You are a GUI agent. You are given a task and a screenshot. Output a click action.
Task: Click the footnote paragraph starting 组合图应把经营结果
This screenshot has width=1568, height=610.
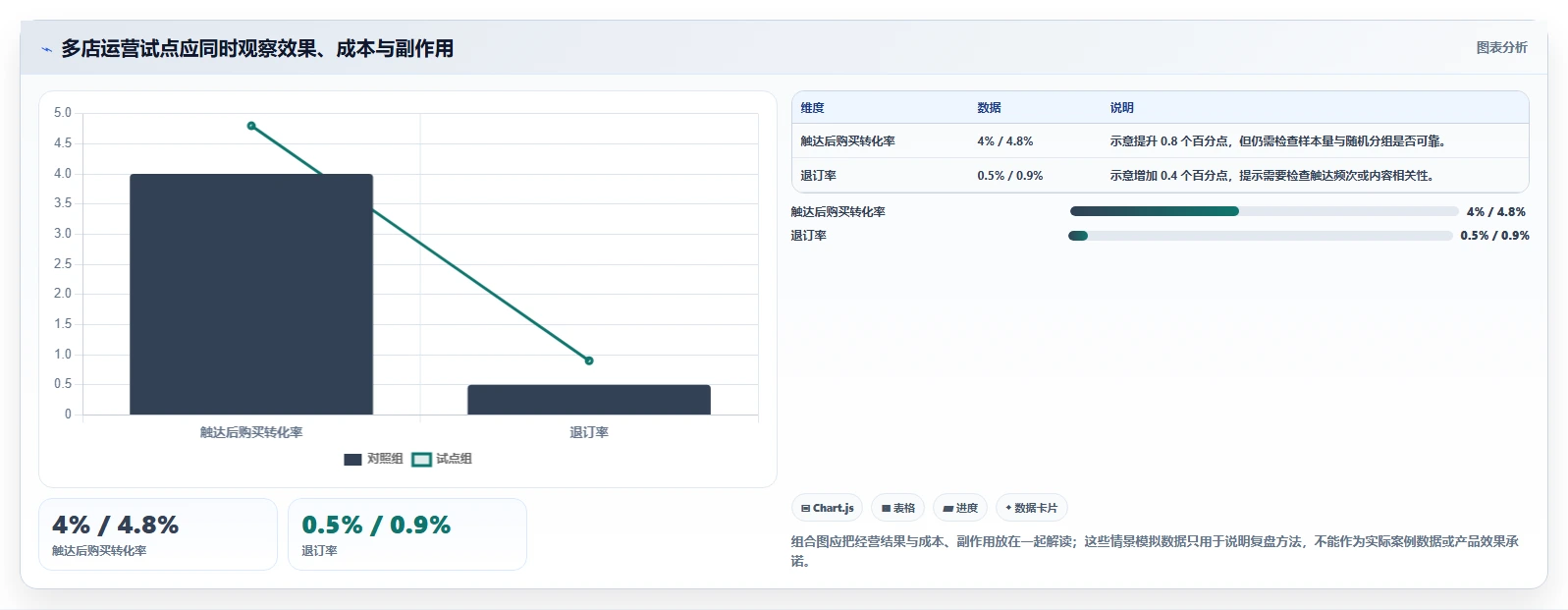(x=1156, y=551)
